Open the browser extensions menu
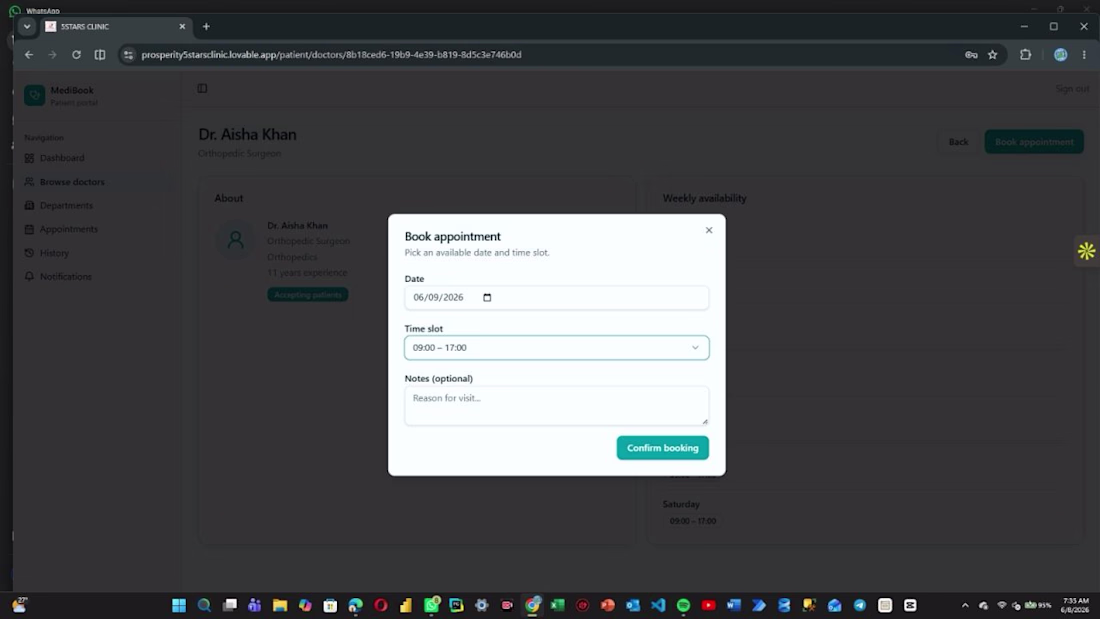 (1026, 55)
